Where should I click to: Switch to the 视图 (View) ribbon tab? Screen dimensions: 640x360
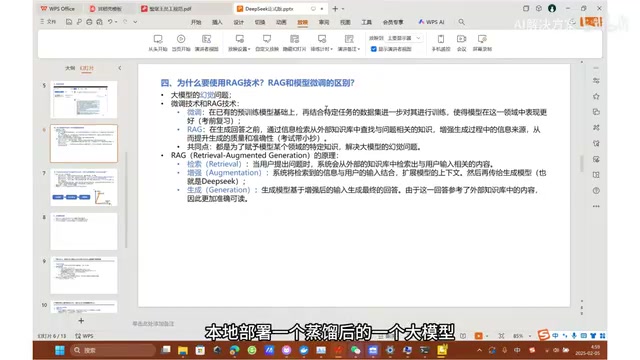[345, 22]
